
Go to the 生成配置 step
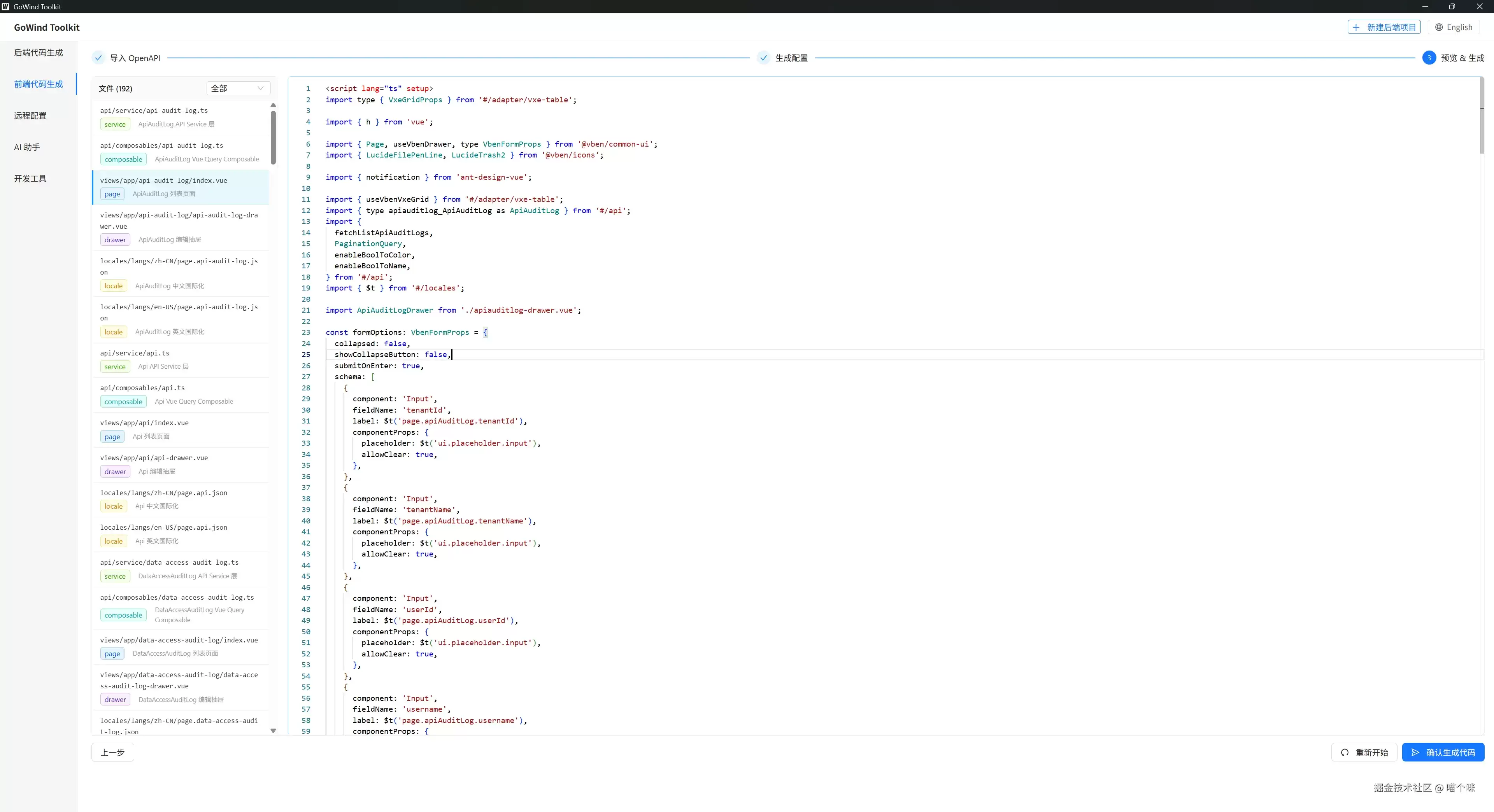coord(782,58)
